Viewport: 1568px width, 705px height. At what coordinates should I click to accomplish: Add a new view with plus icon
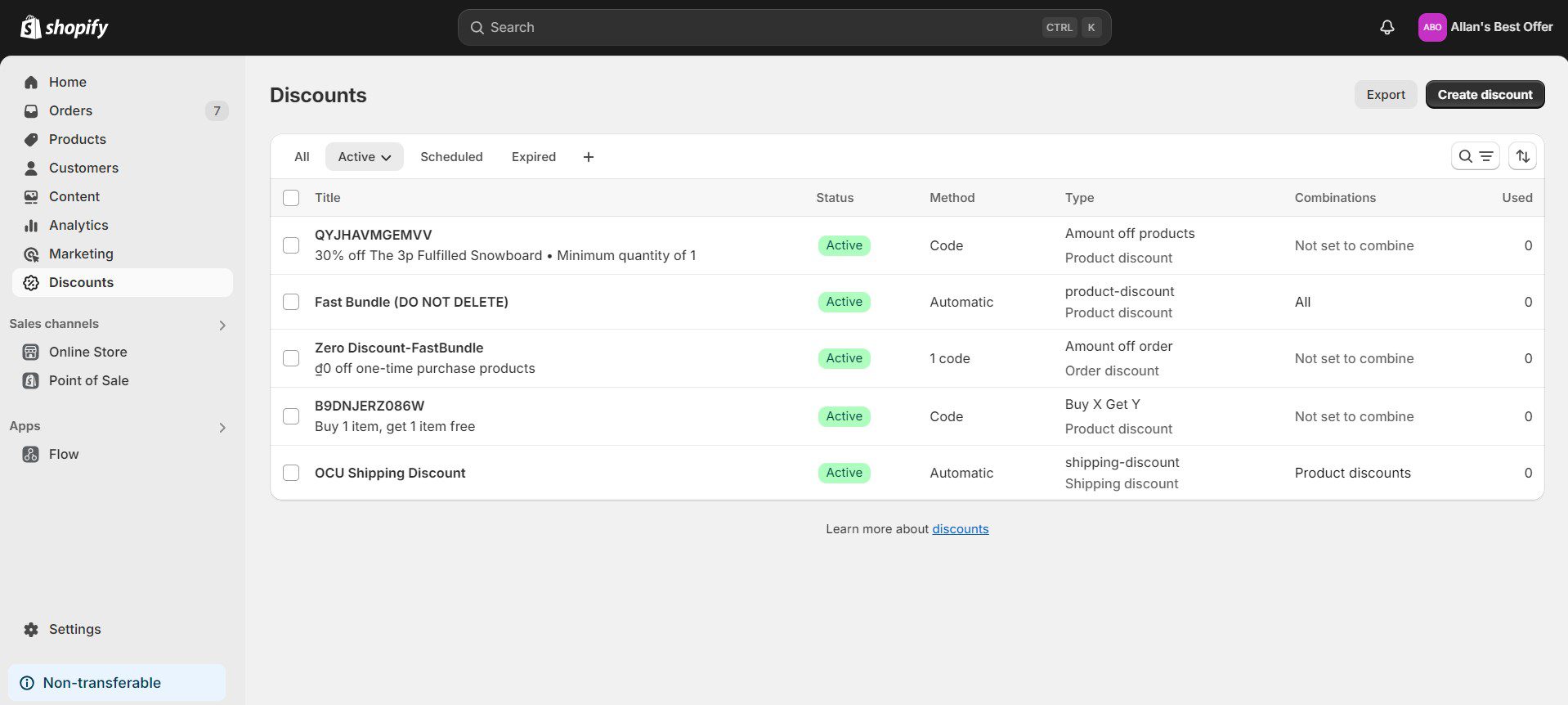588,157
